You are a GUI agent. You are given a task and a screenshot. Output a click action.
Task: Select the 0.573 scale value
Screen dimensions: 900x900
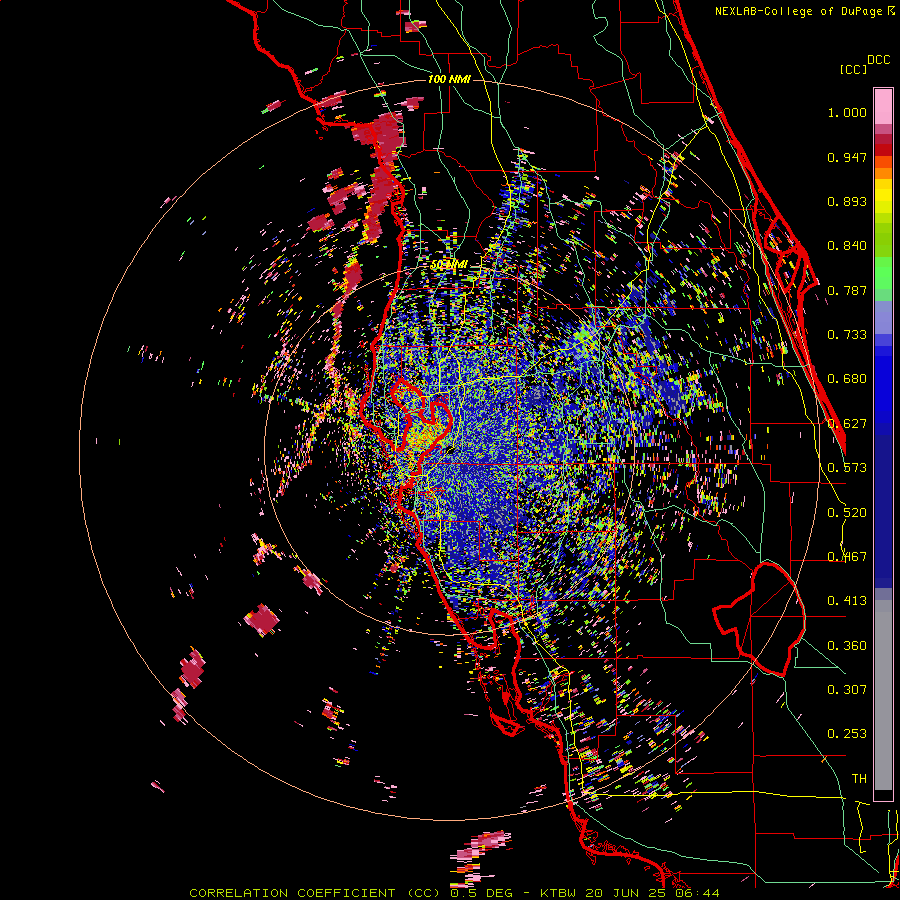tap(847, 468)
